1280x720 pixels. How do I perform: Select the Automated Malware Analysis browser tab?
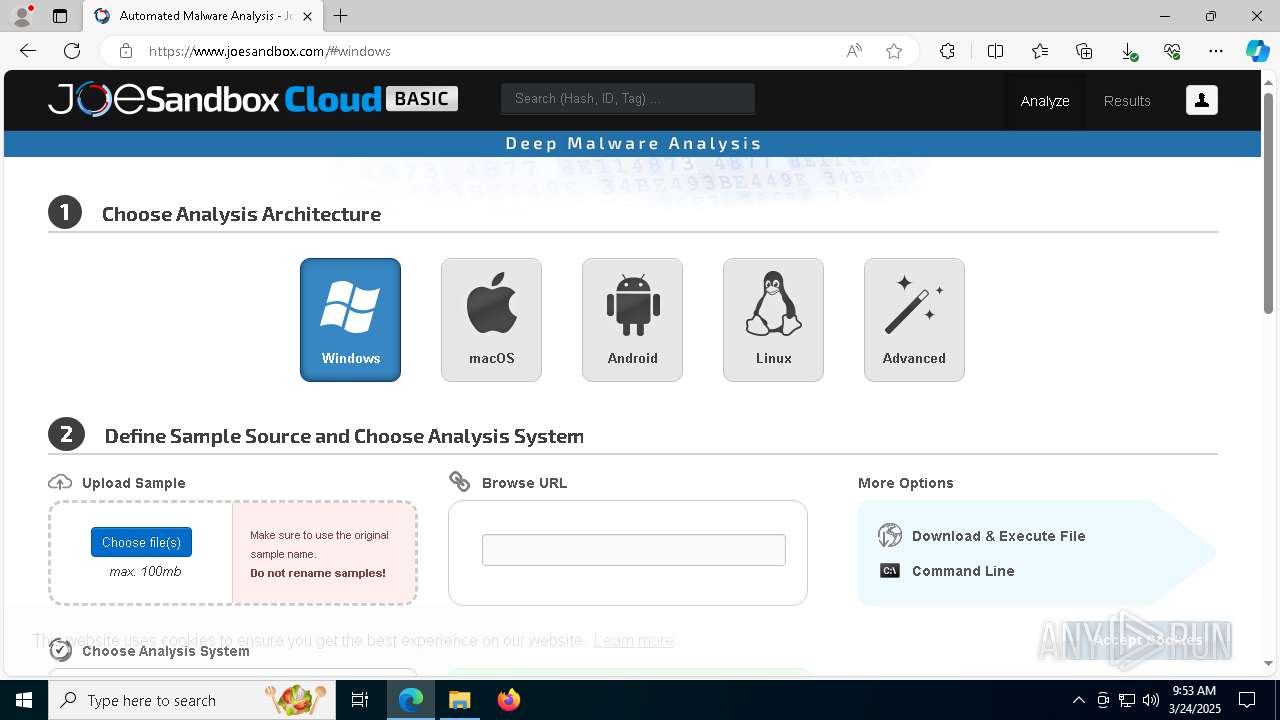pos(203,16)
